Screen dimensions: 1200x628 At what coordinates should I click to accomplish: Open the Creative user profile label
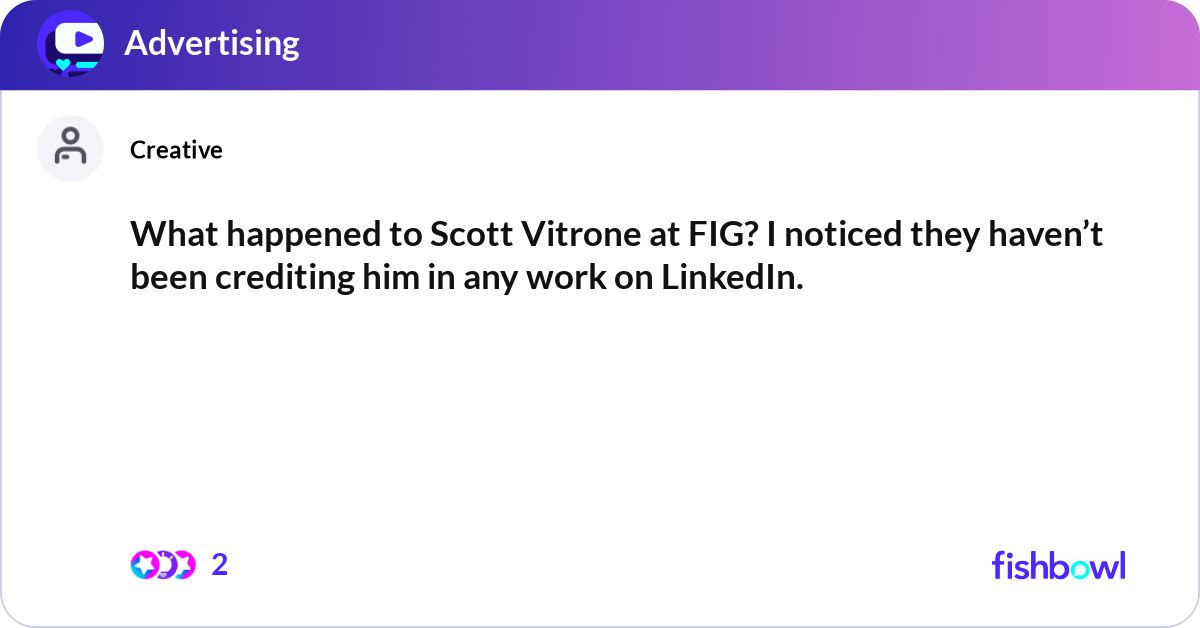click(x=176, y=150)
